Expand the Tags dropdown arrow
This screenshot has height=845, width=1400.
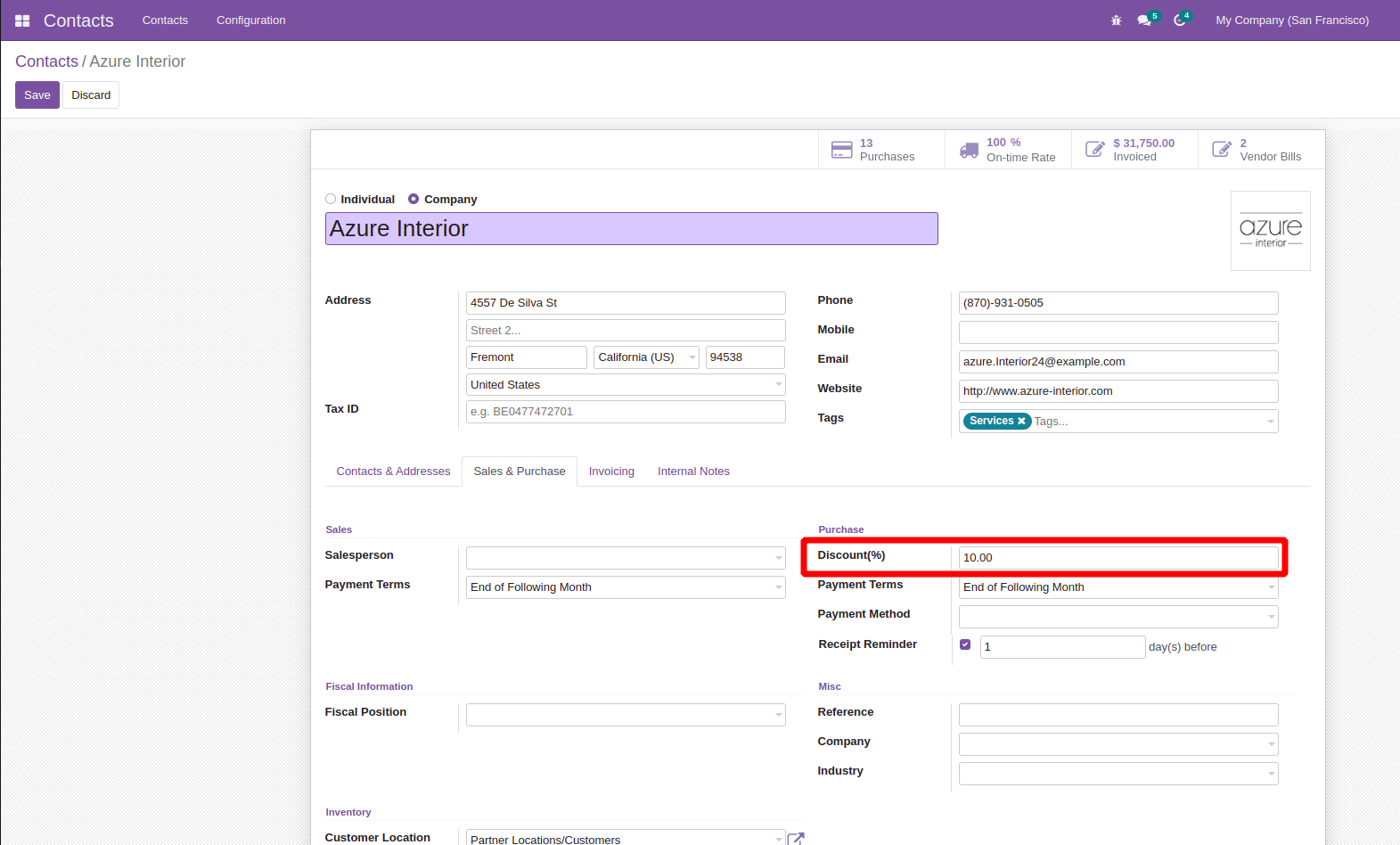tap(1270, 422)
